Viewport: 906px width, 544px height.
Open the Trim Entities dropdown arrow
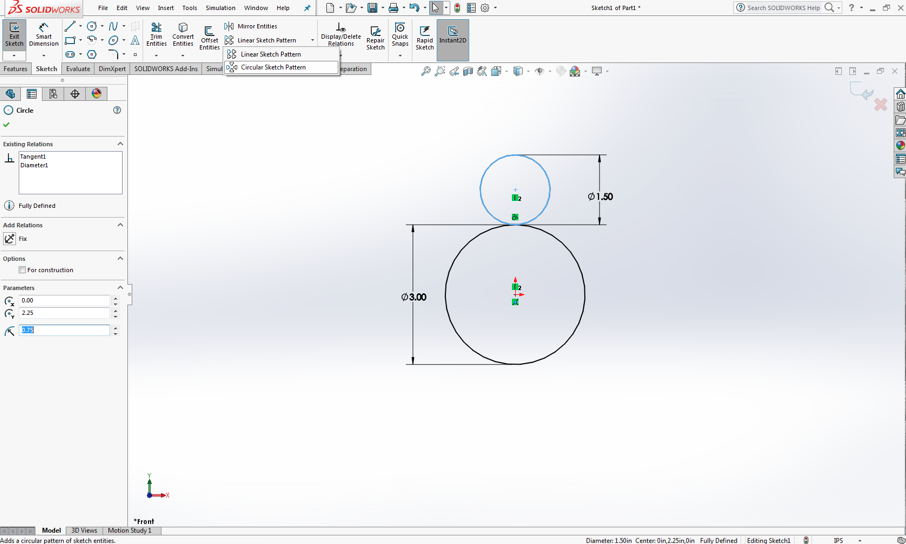pos(156,55)
